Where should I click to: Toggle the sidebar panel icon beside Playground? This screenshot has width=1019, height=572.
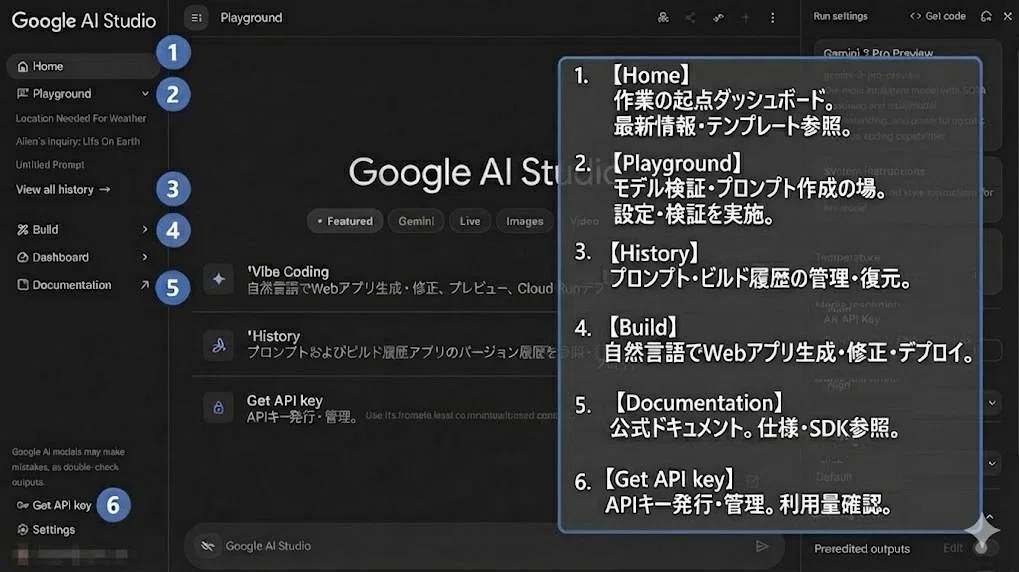196,18
